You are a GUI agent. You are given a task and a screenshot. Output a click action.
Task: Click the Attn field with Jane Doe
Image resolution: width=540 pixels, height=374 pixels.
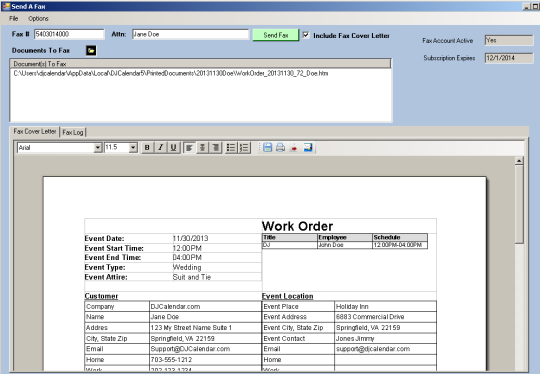190,34
